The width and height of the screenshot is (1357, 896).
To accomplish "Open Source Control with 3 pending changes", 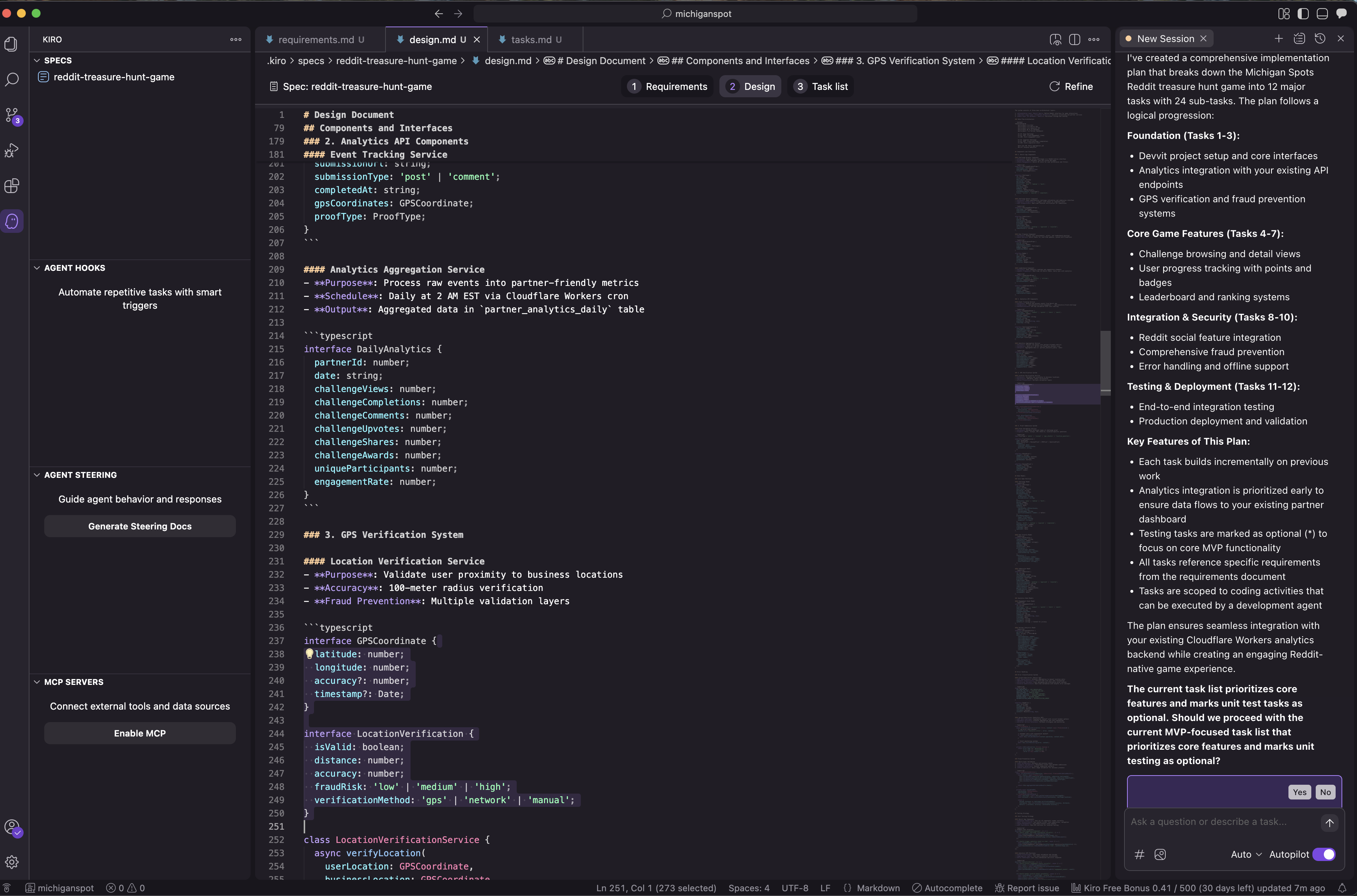I will click(x=12, y=115).
